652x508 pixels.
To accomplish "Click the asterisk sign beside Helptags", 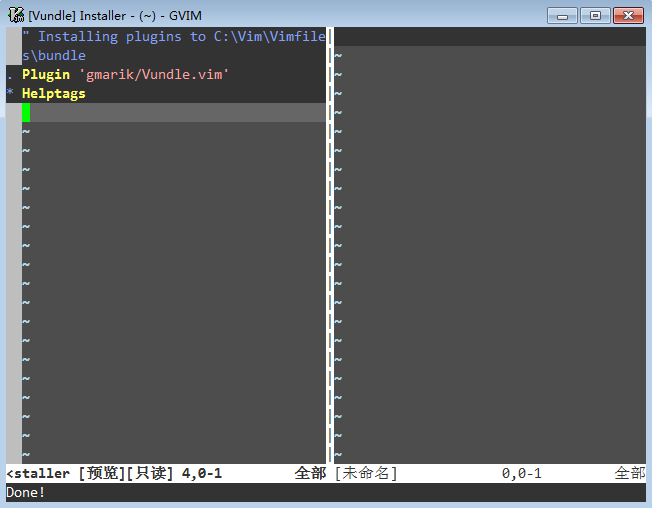I will pyautogui.click(x=10, y=92).
